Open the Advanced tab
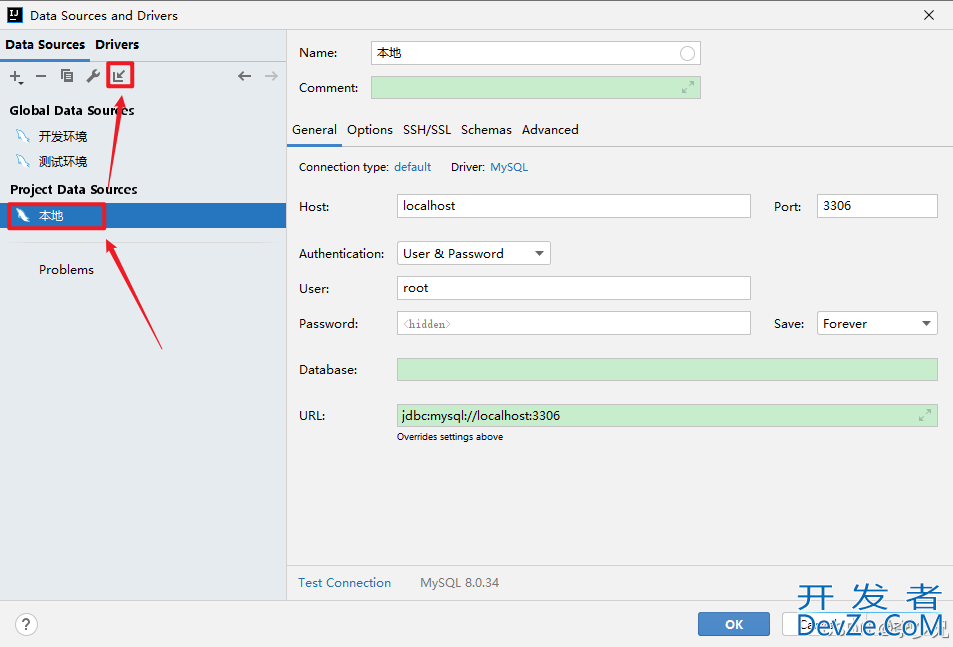 (550, 130)
